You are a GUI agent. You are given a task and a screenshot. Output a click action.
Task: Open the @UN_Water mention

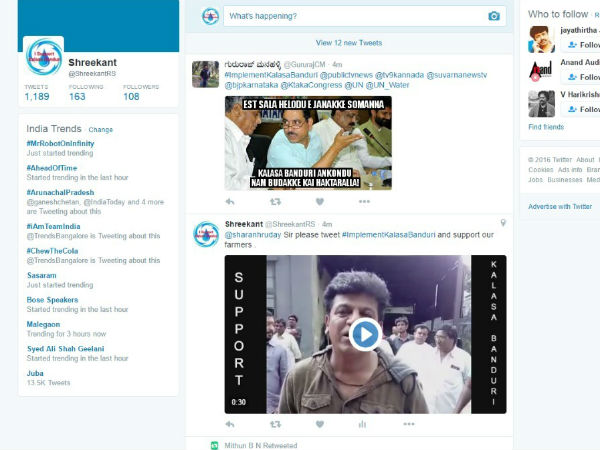coord(387,85)
